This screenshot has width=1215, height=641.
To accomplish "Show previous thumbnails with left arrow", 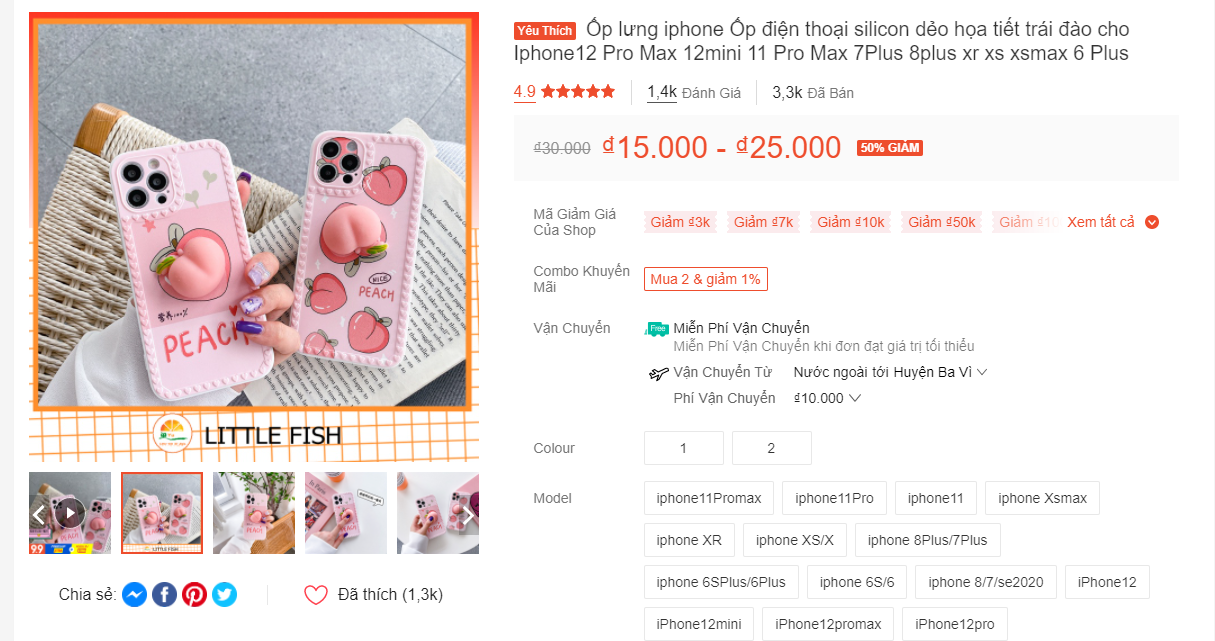I will point(39,515).
